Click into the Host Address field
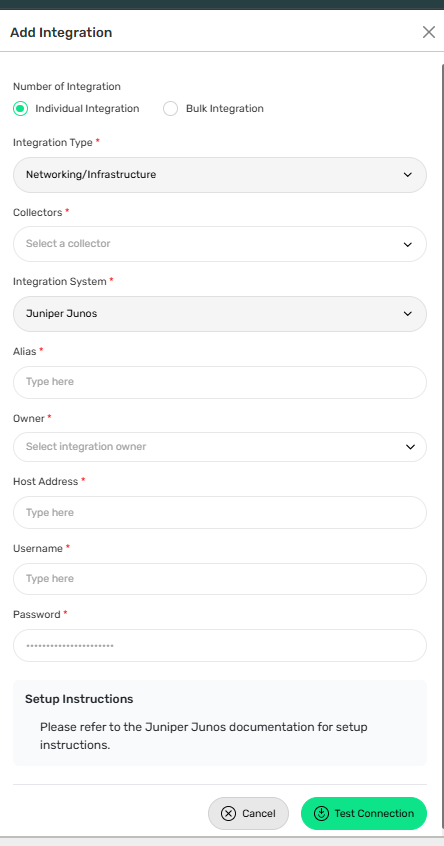The image size is (444, 846). point(220,512)
